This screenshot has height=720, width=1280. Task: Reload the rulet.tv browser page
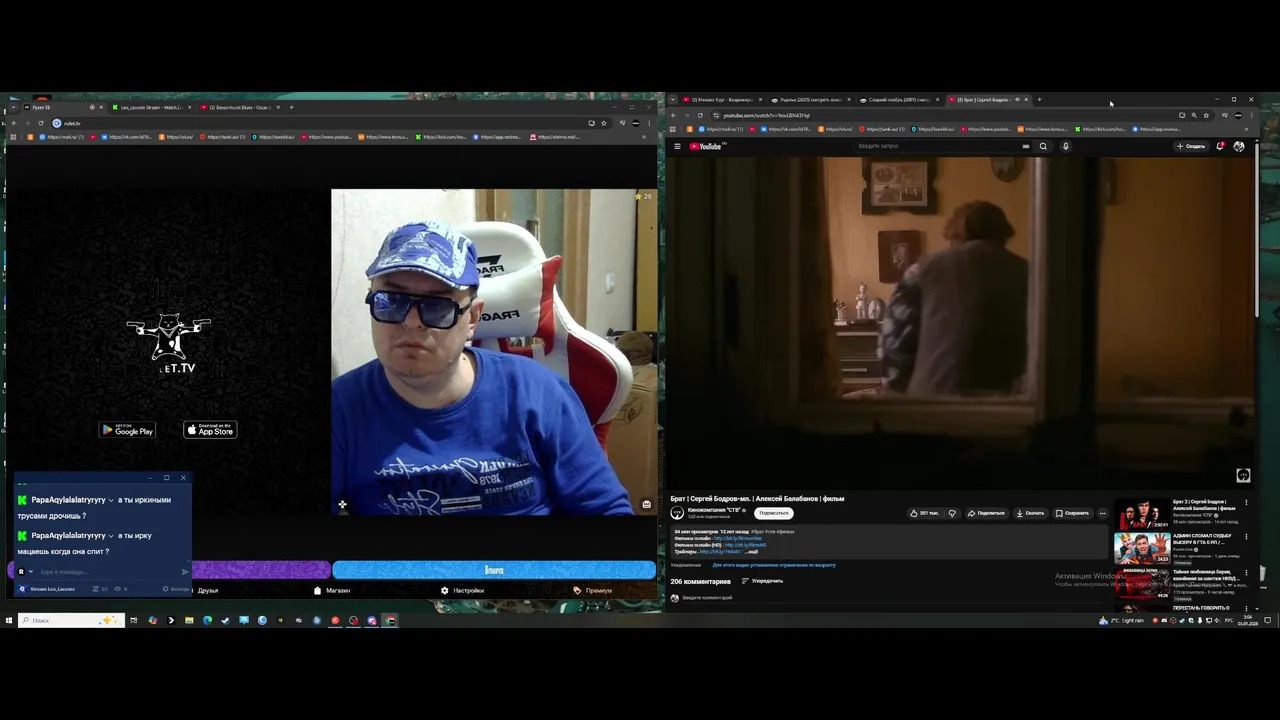pyautogui.click(x=41, y=123)
